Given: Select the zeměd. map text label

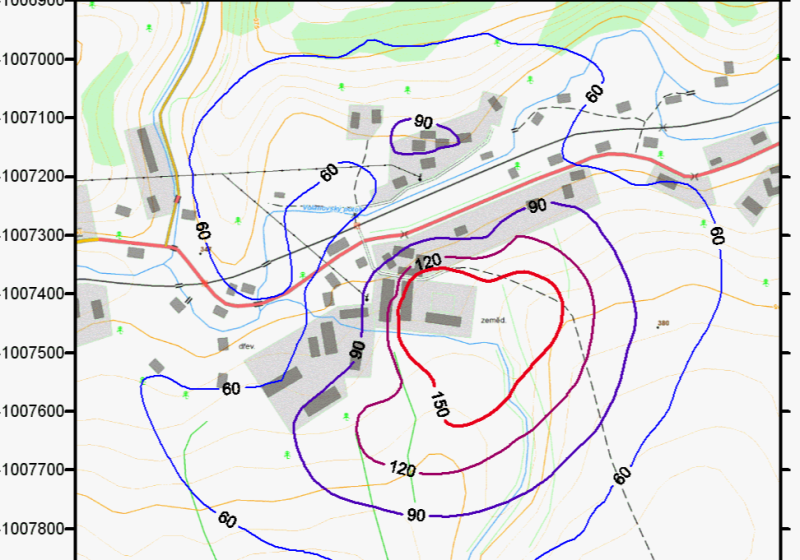Looking at the screenshot, I should (491, 321).
